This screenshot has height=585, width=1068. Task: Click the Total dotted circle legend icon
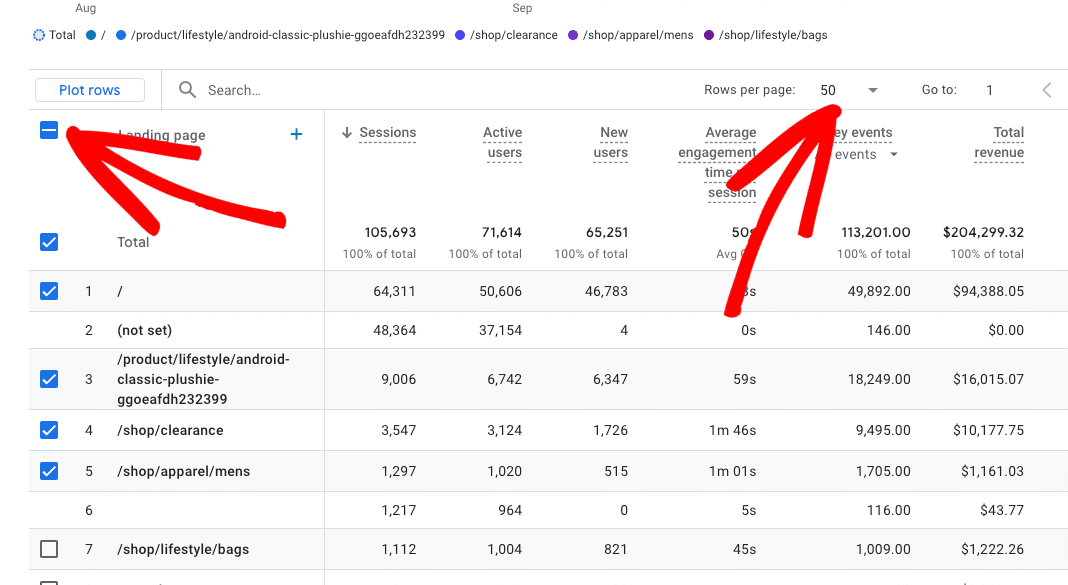point(39,35)
